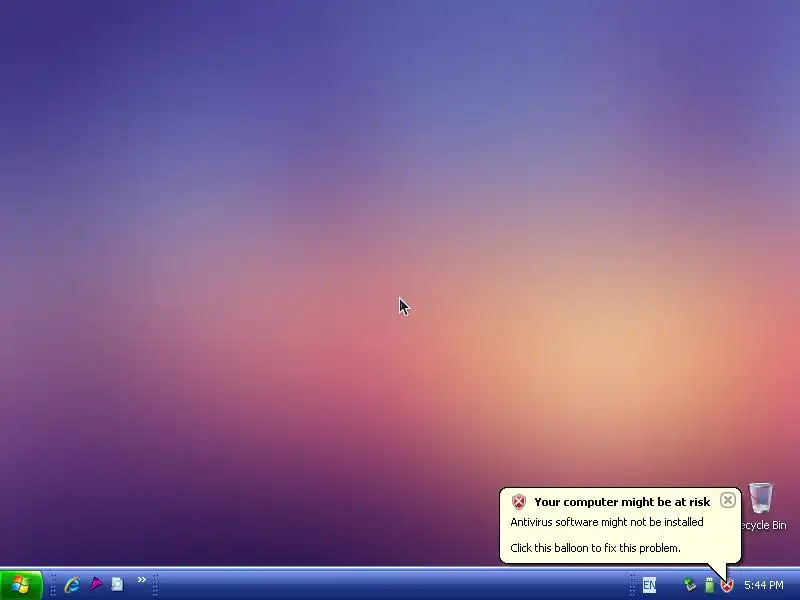Select the Recycle Bin desktop icon
The height and width of the screenshot is (600, 800).
point(762,507)
